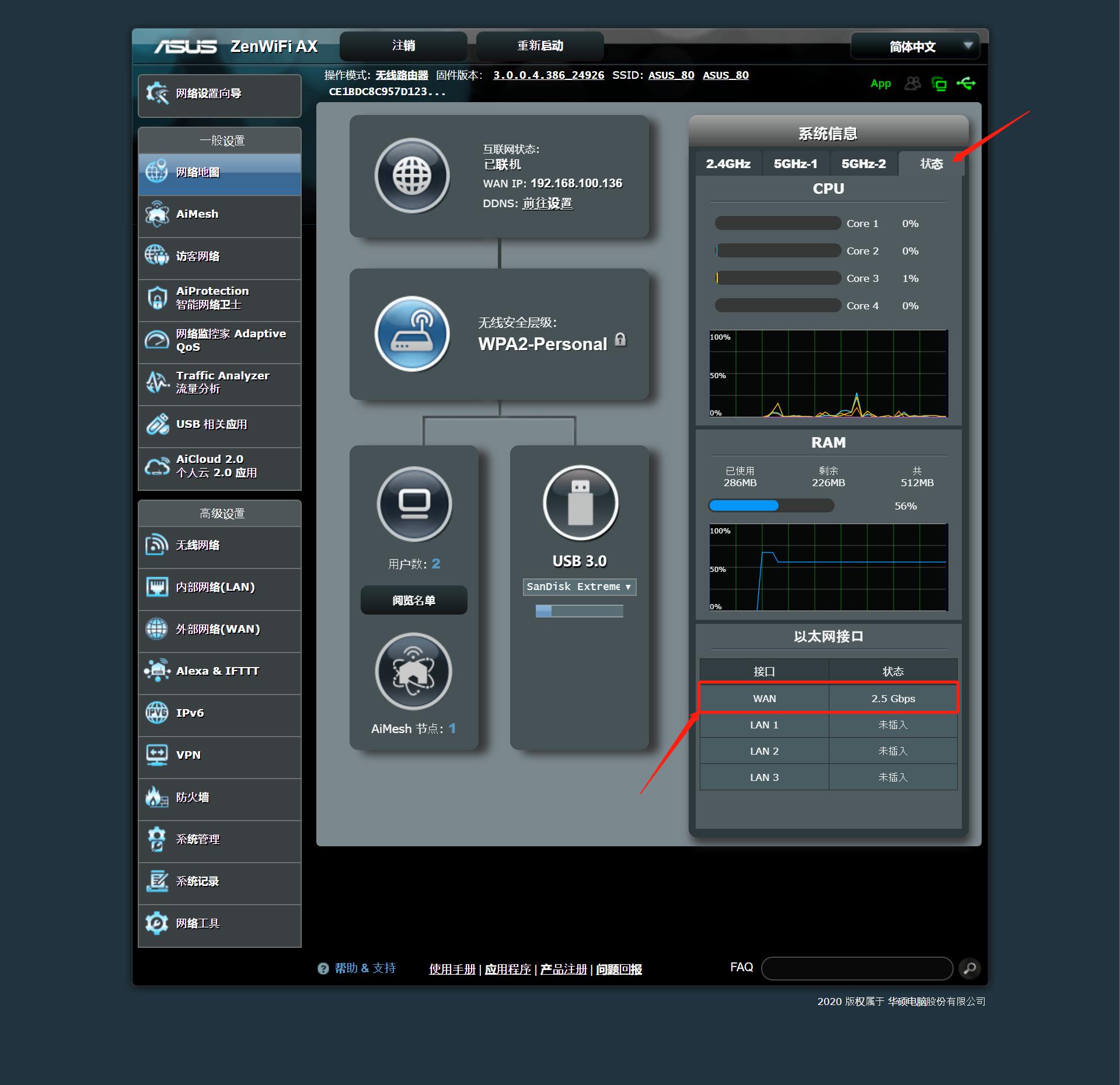Select the 5GHz-2 tab
This screenshot has width=1120, height=1085.
point(863,164)
